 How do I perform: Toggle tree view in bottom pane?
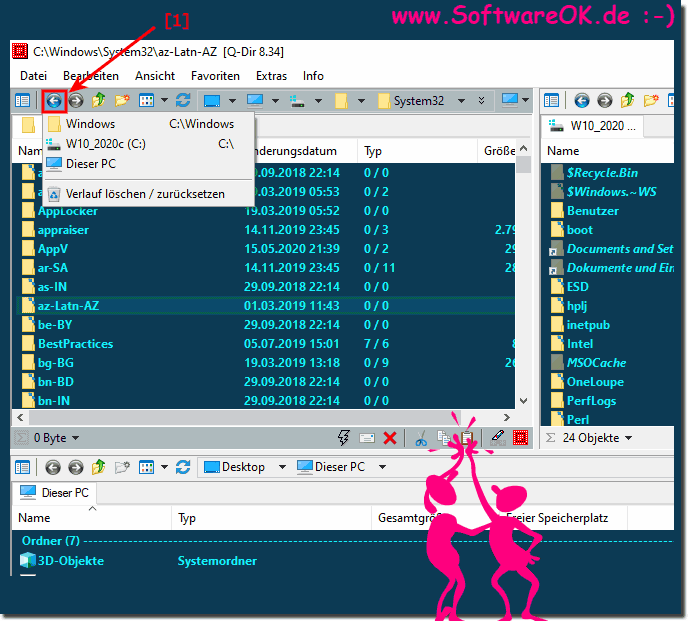[x=22, y=467]
